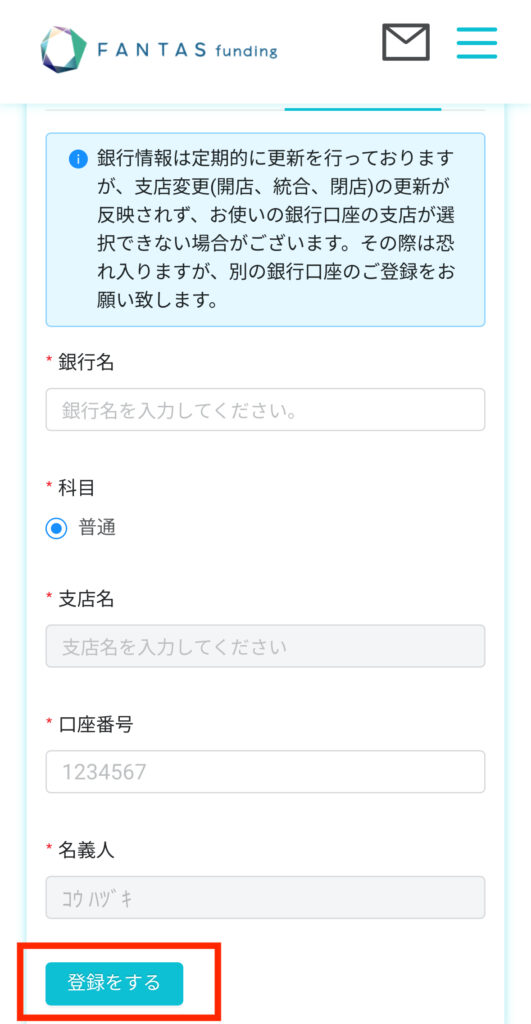531x1024 pixels.
Task: Click the 支店名 input field
Action: click(x=265, y=646)
